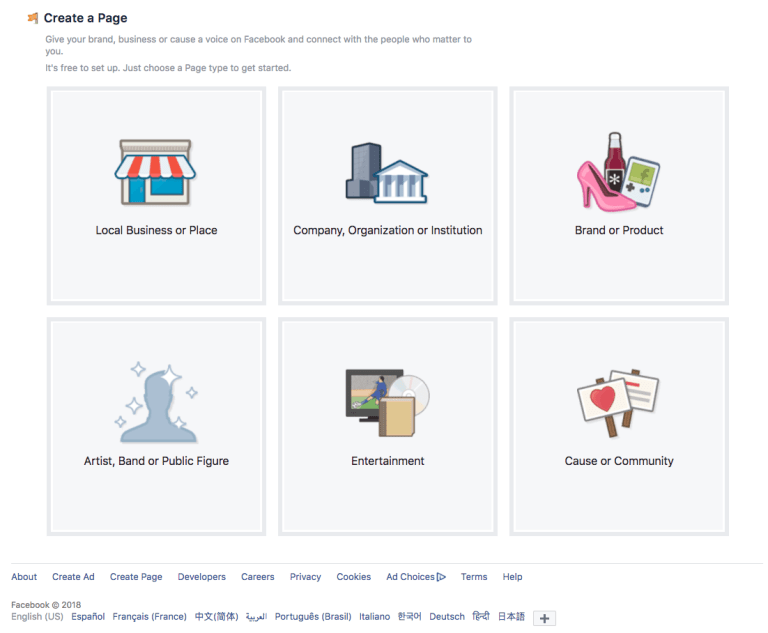Image resolution: width=768 pixels, height=633 pixels.
Task: Click the storefront icon for Local Business
Action: 155,172
